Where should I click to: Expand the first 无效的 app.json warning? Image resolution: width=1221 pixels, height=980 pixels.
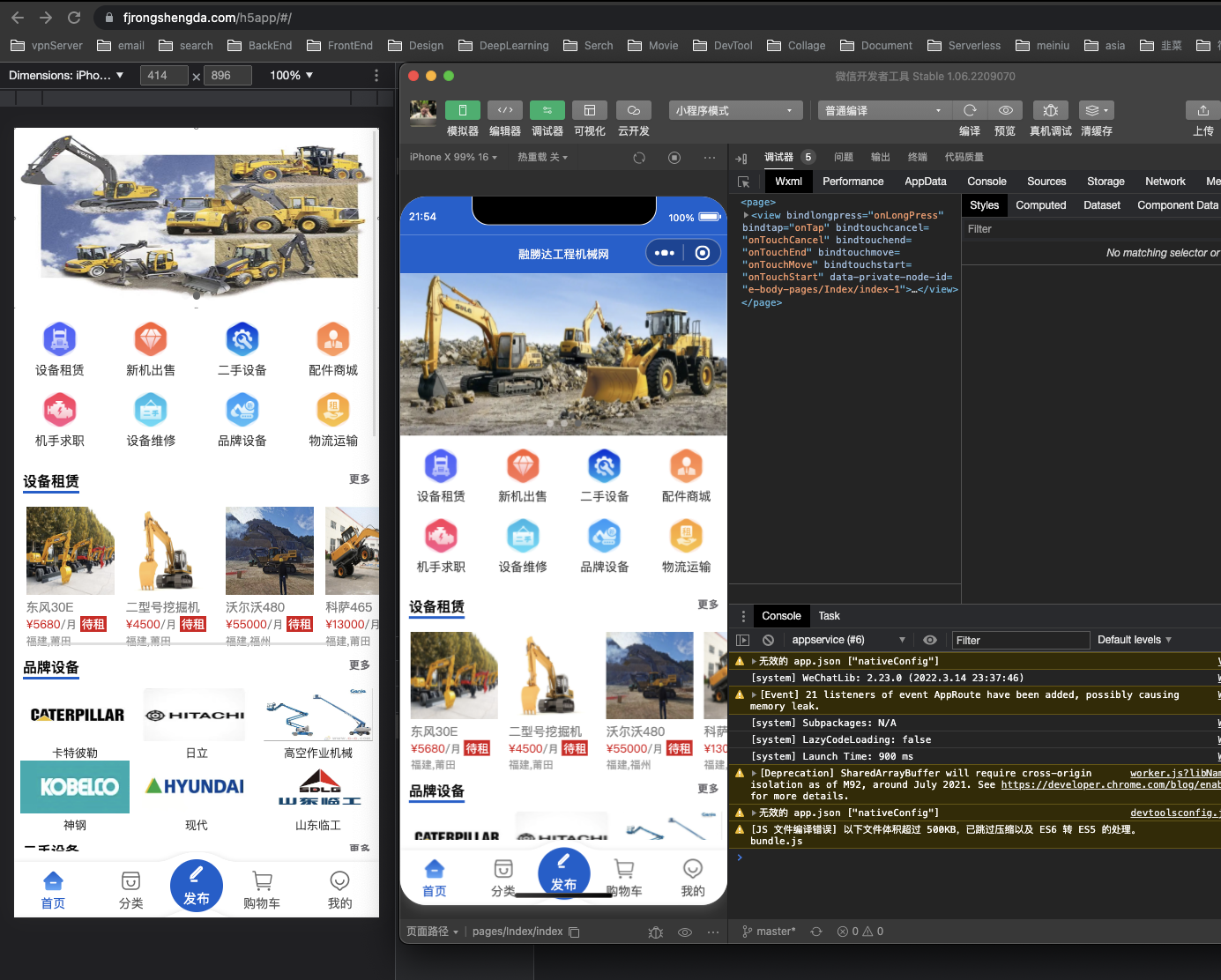753,661
